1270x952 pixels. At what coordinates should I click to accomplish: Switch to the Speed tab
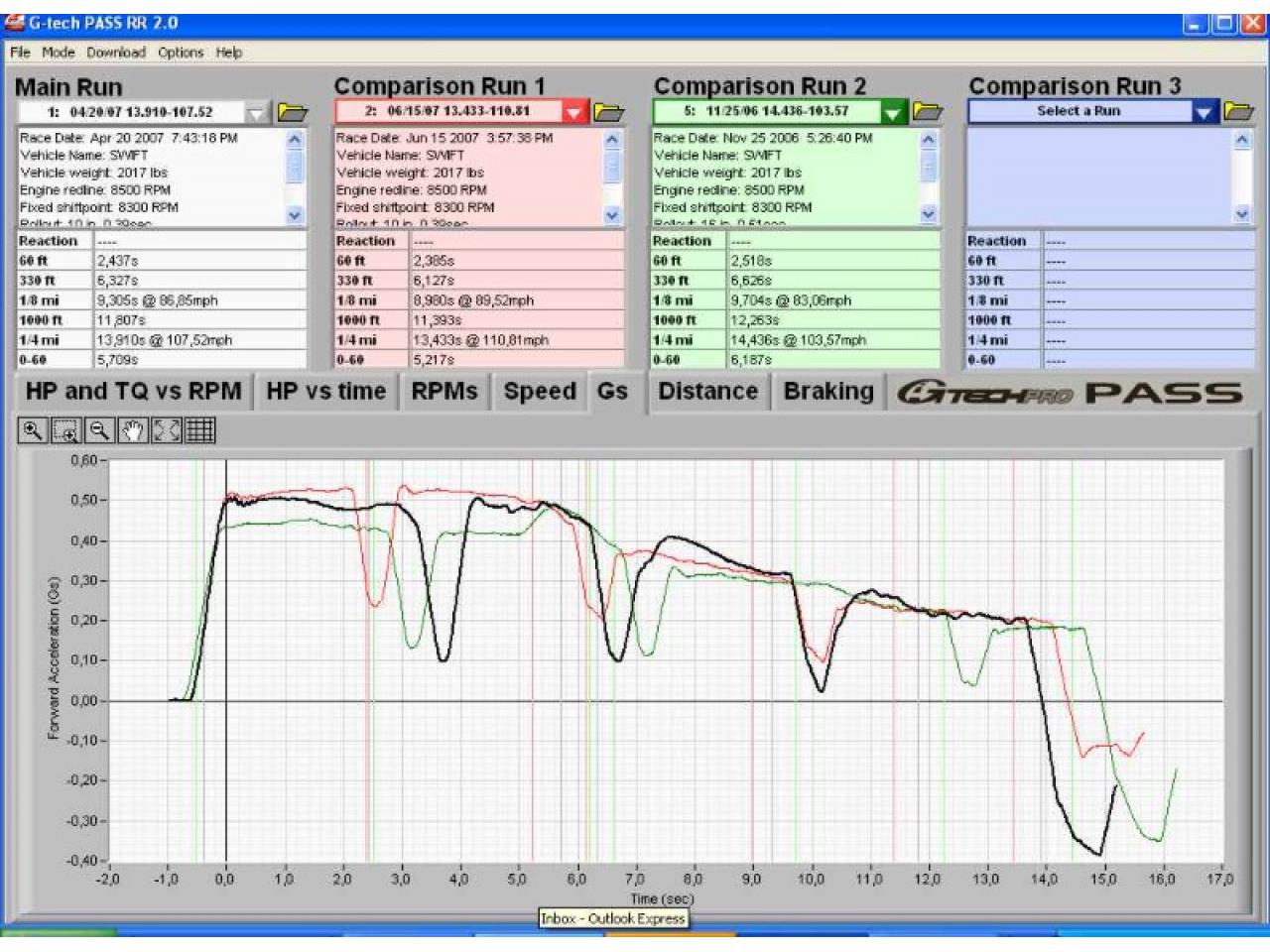point(540,391)
